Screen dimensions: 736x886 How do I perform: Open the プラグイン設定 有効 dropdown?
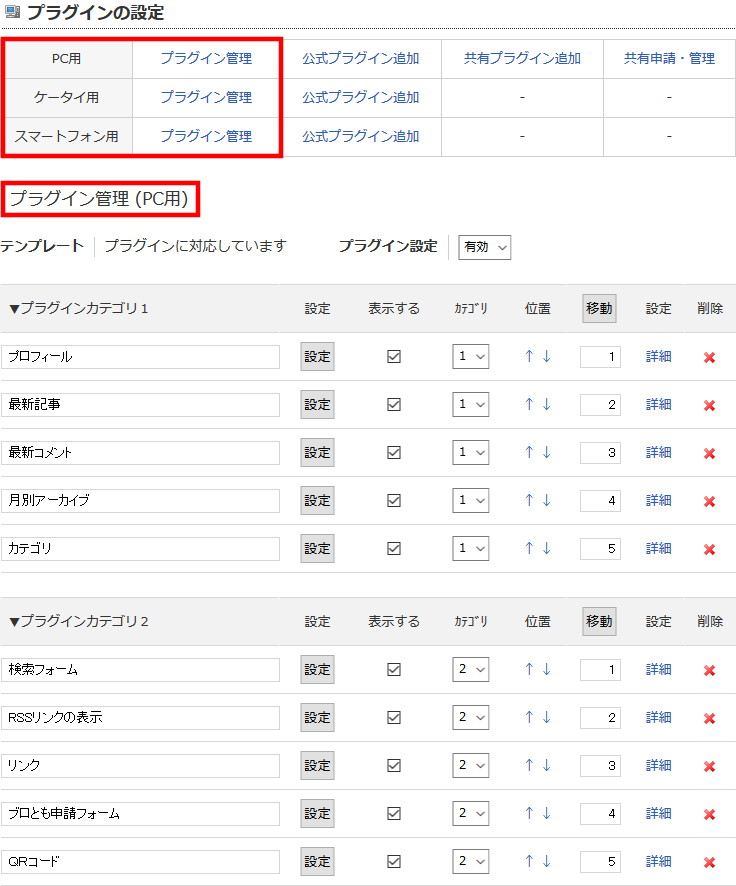click(485, 247)
